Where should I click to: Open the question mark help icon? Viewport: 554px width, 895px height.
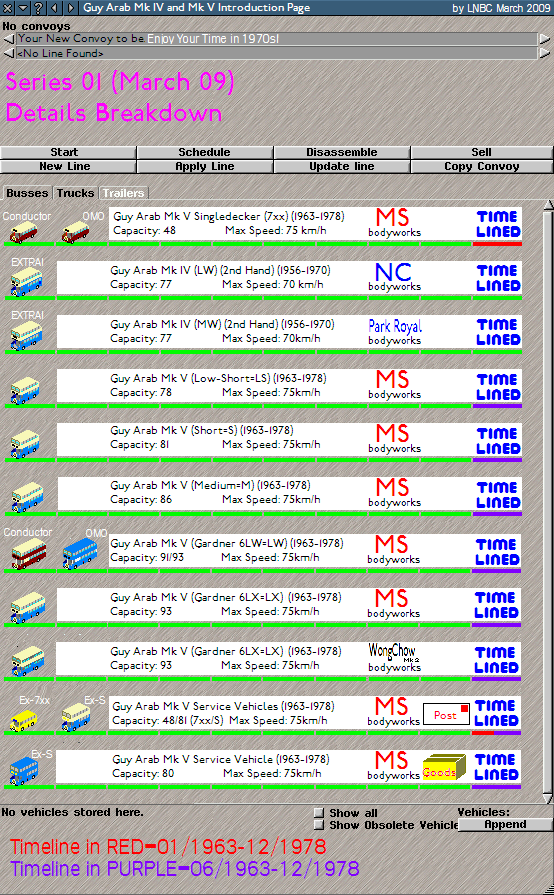coord(39,8)
